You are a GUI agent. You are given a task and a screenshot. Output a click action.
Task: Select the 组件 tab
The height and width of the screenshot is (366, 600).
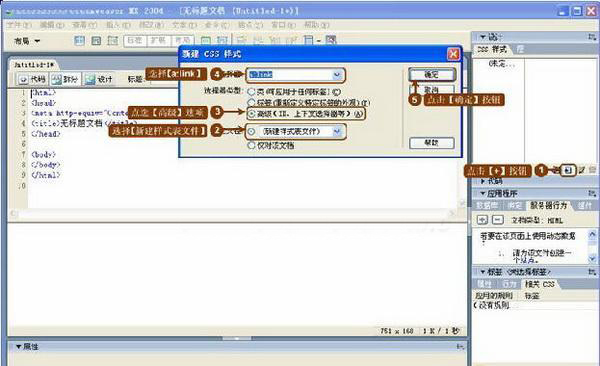pos(585,206)
